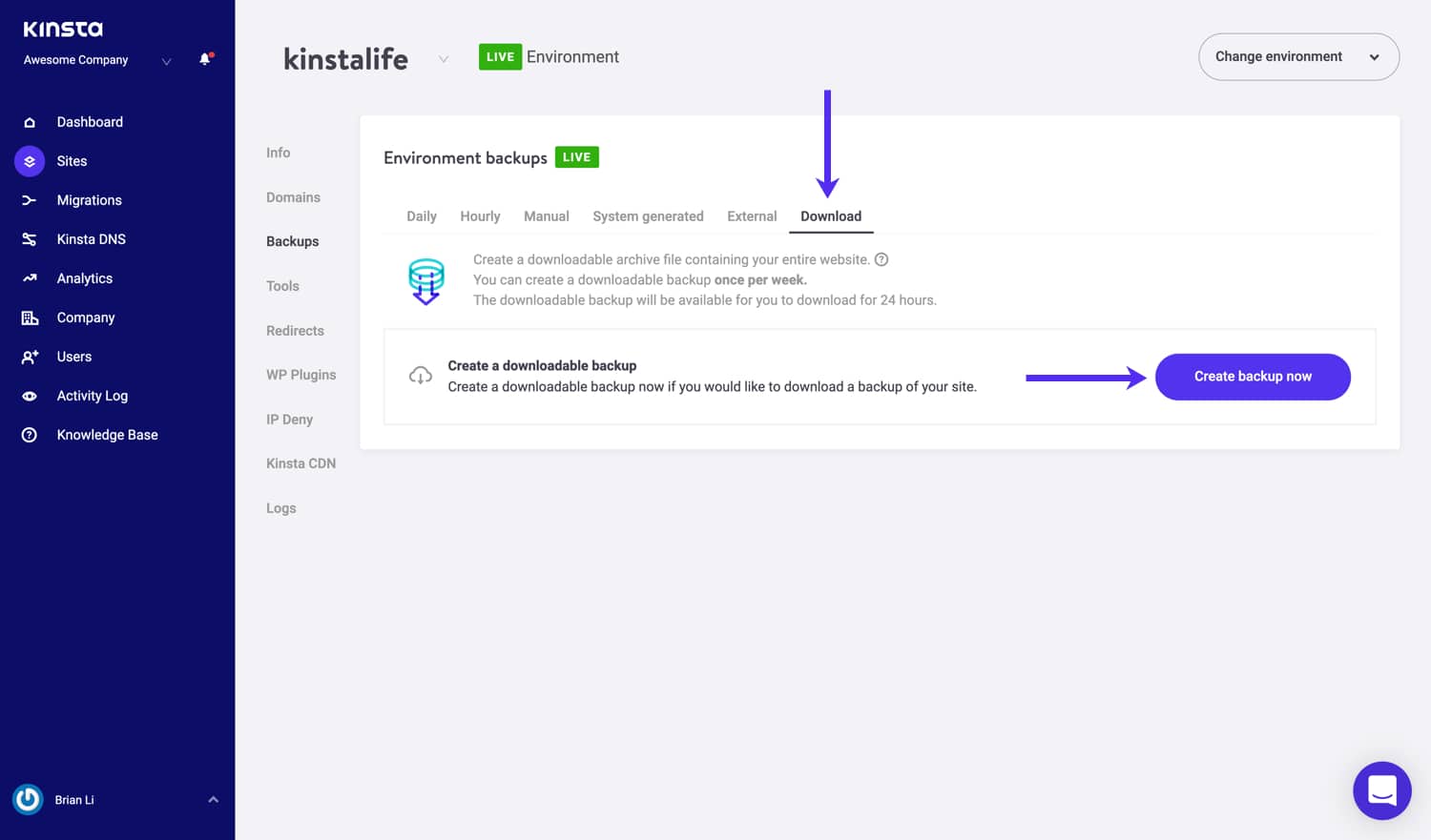1431x840 pixels.
Task: Open the tooltip question mark icon
Action: click(x=881, y=258)
